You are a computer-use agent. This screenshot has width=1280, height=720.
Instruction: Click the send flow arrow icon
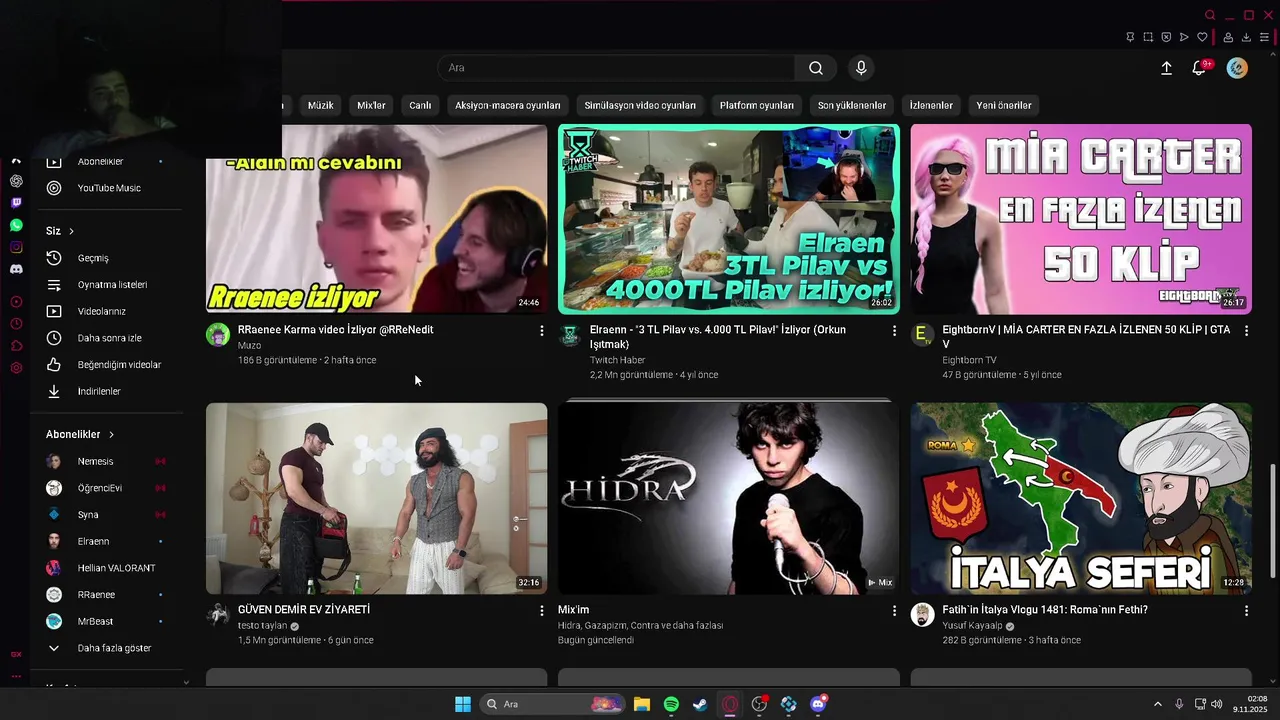[1184, 37]
